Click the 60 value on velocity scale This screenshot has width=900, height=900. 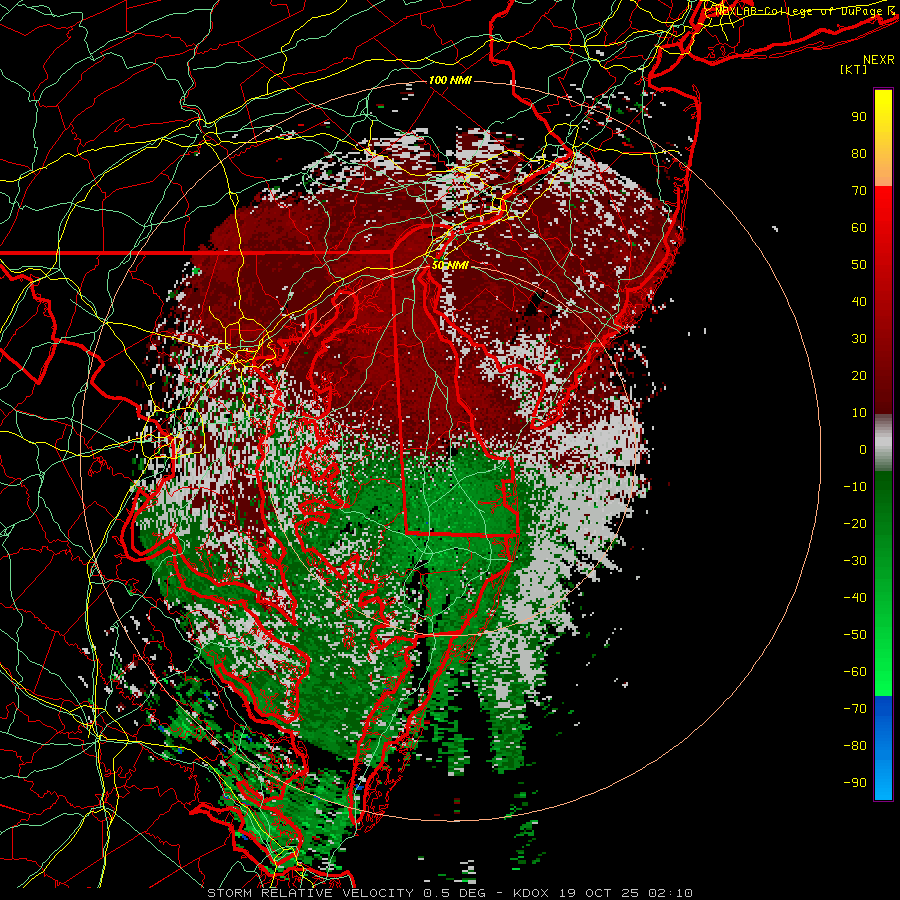point(859,227)
